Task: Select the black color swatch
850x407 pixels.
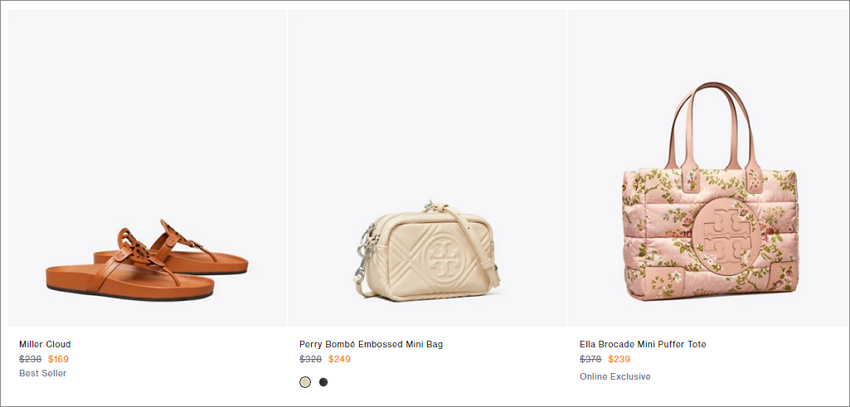Action: coord(324,382)
